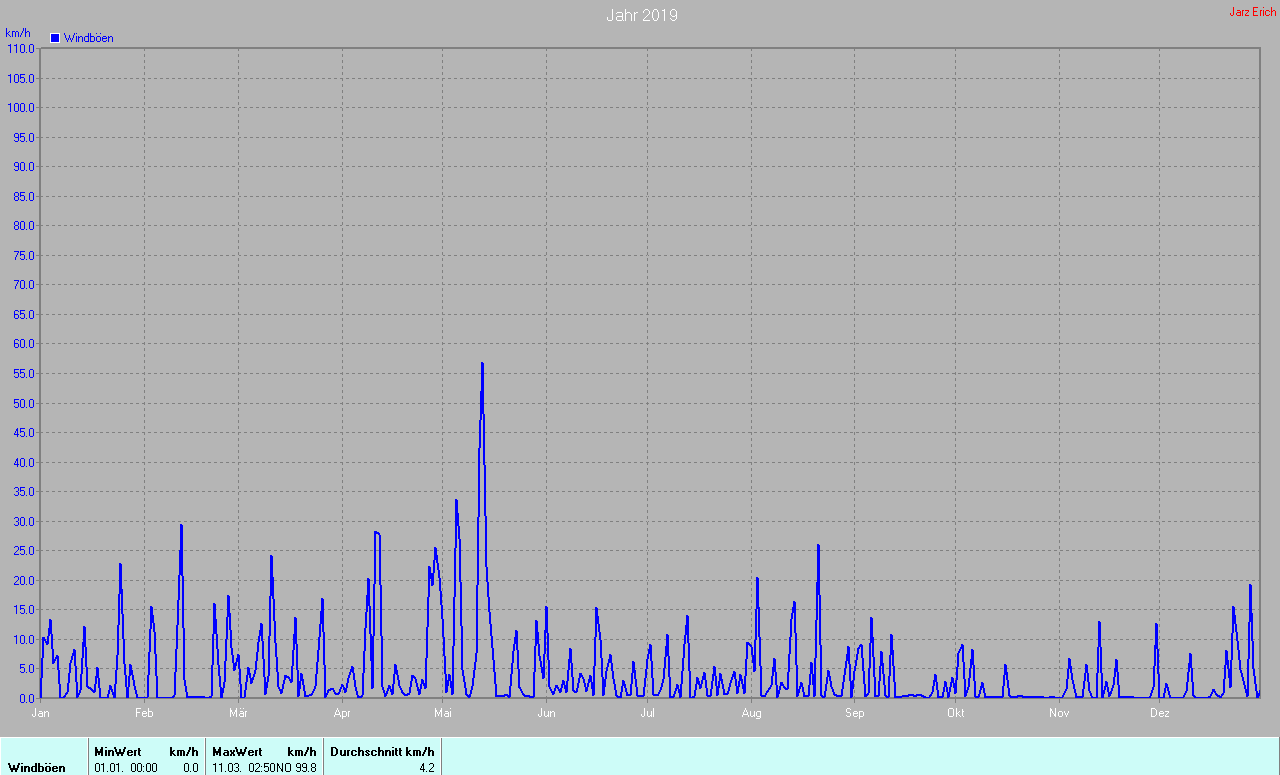Click the MaxWert column header
The width and height of the screenshot is (1280, 775).
(x=237, y=751)
